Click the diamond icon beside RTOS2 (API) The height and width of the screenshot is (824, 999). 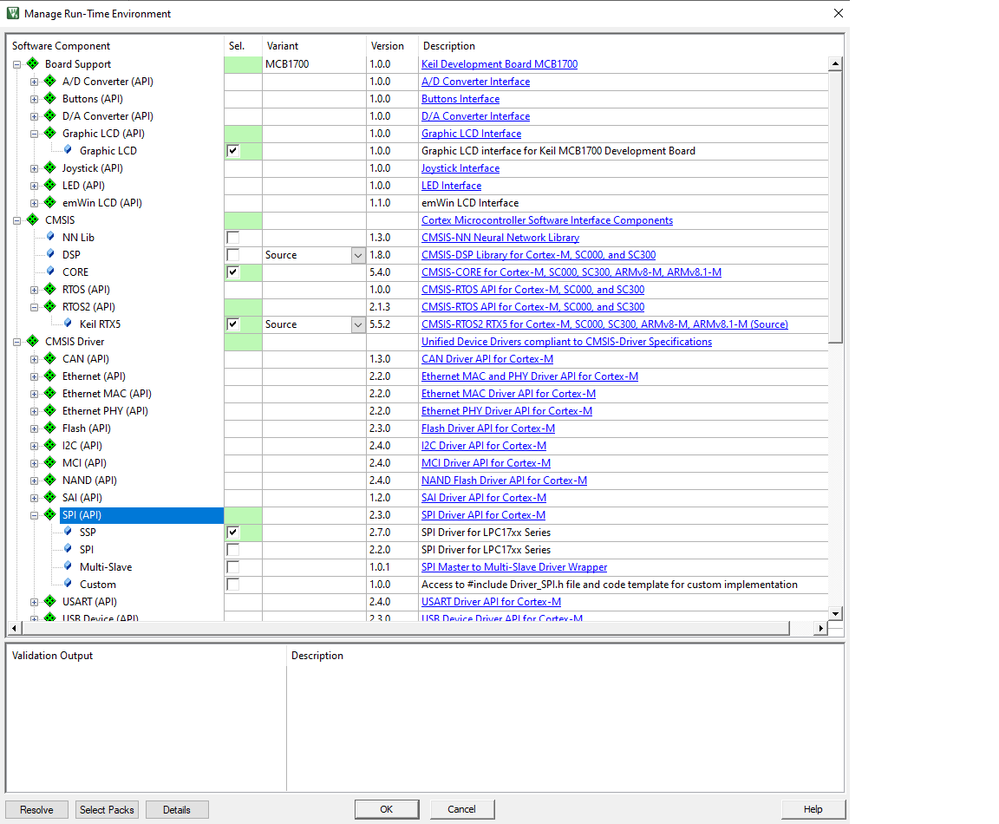pyautogui.click(x=50, y=306)
